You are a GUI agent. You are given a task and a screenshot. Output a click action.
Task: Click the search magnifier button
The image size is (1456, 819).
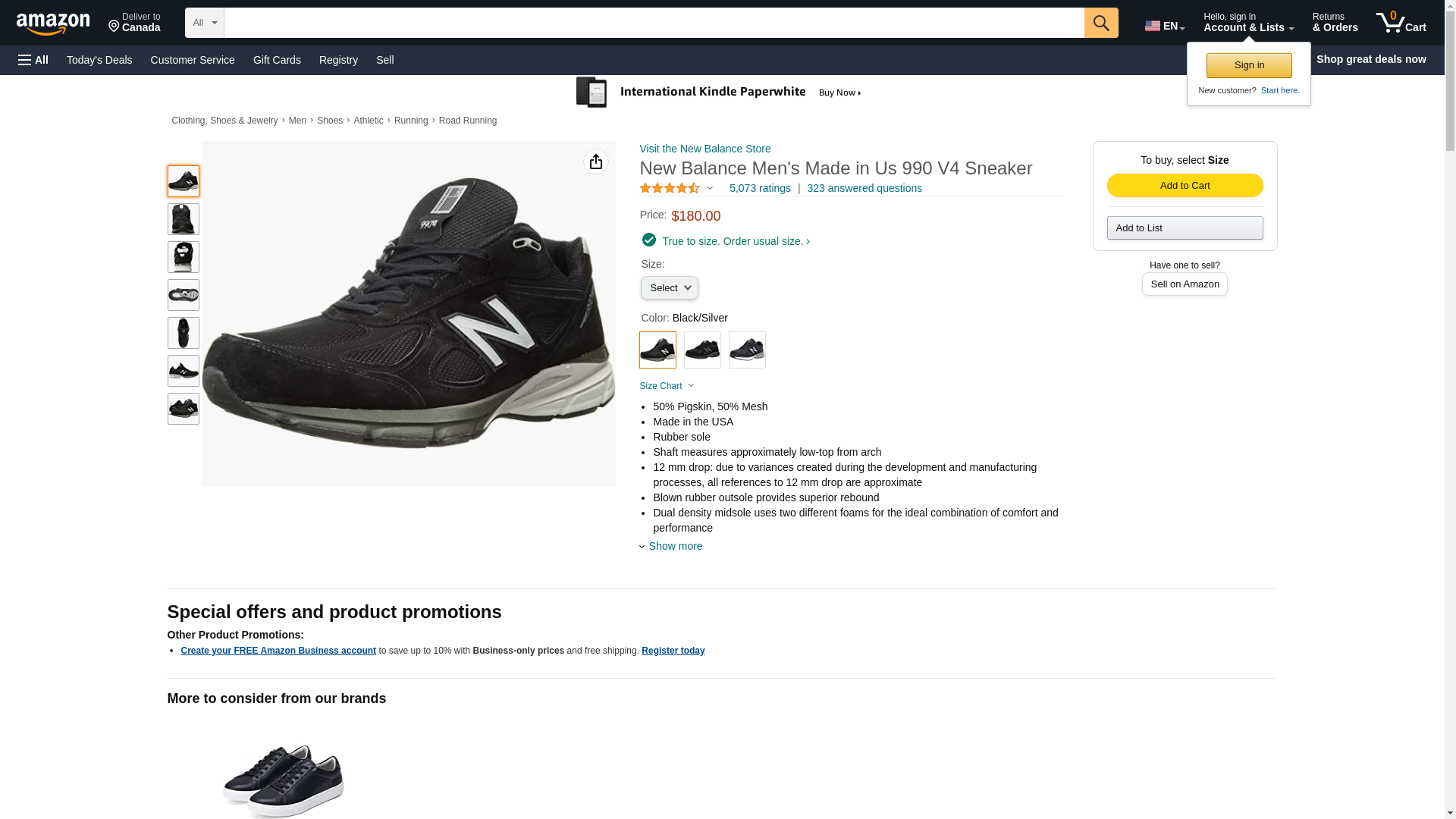(x=1100, y=23)
